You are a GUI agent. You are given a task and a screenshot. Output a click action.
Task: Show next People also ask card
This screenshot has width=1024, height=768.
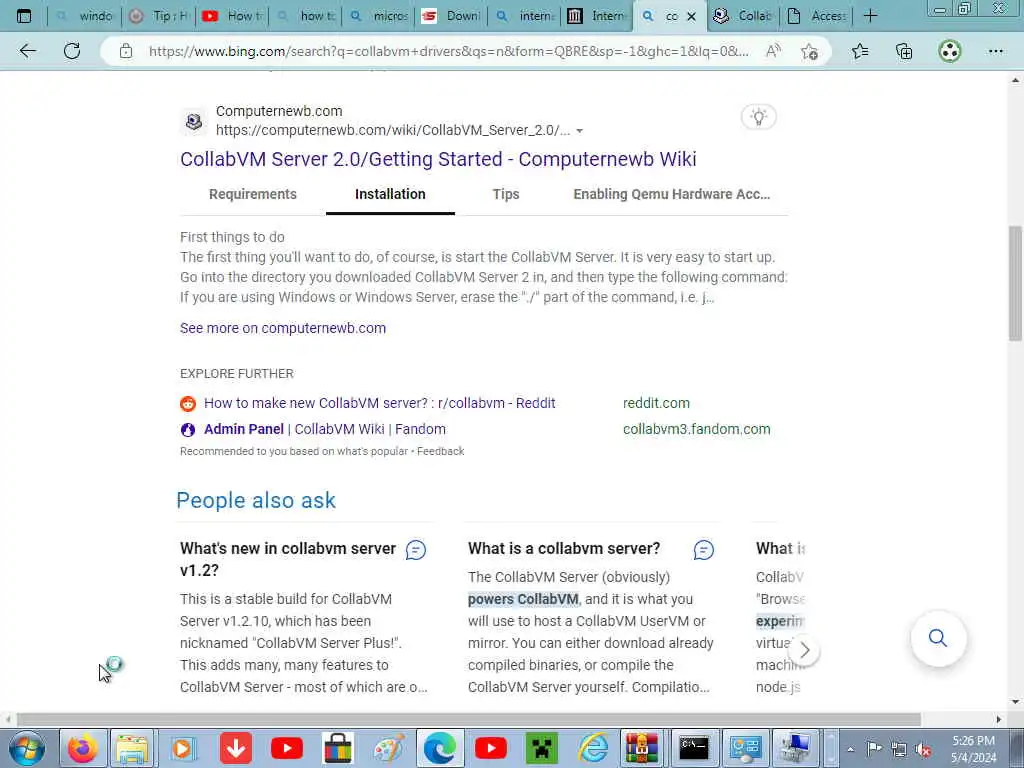click(804, 650)
